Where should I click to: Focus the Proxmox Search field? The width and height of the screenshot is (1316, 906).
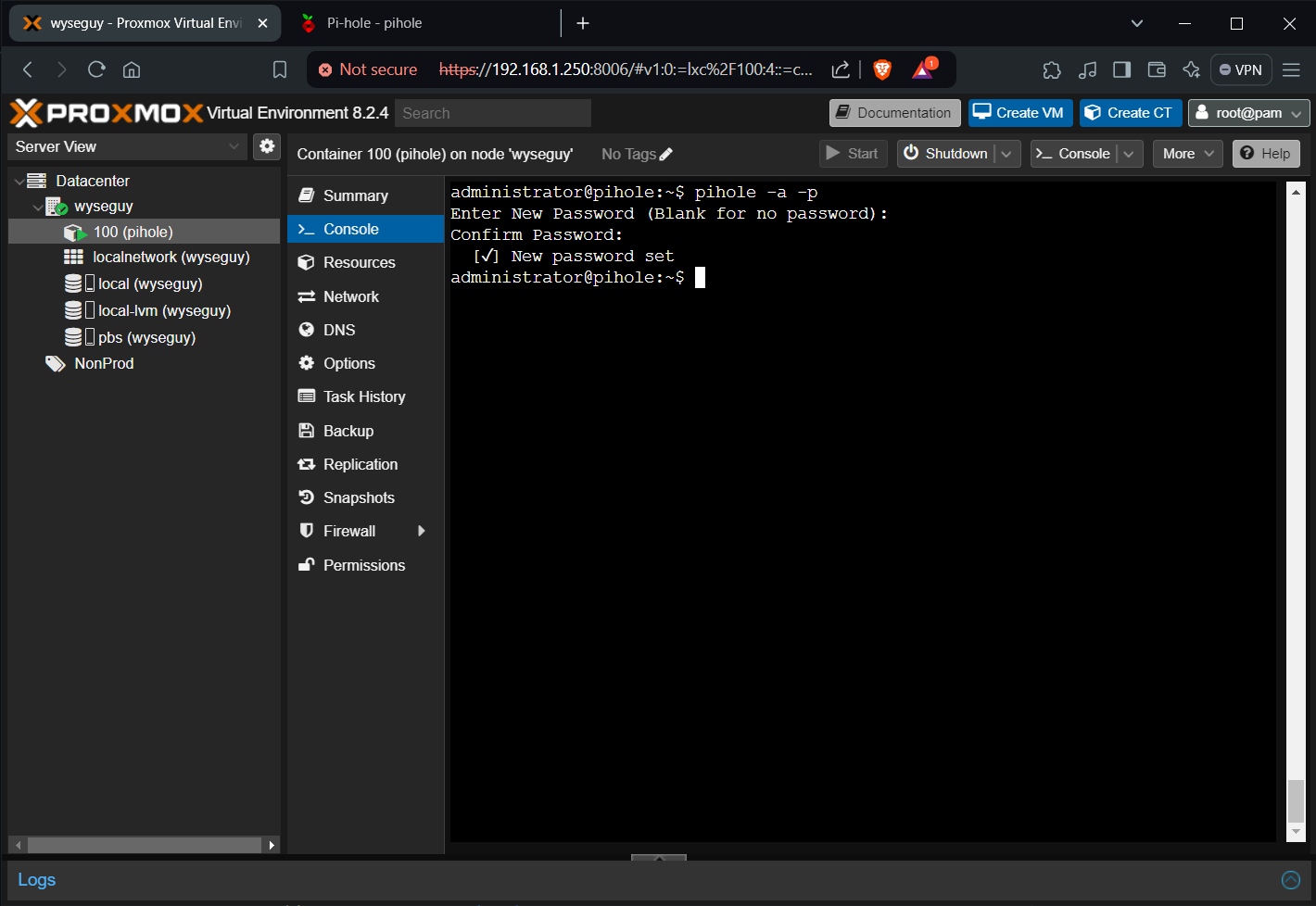point(493,113)
